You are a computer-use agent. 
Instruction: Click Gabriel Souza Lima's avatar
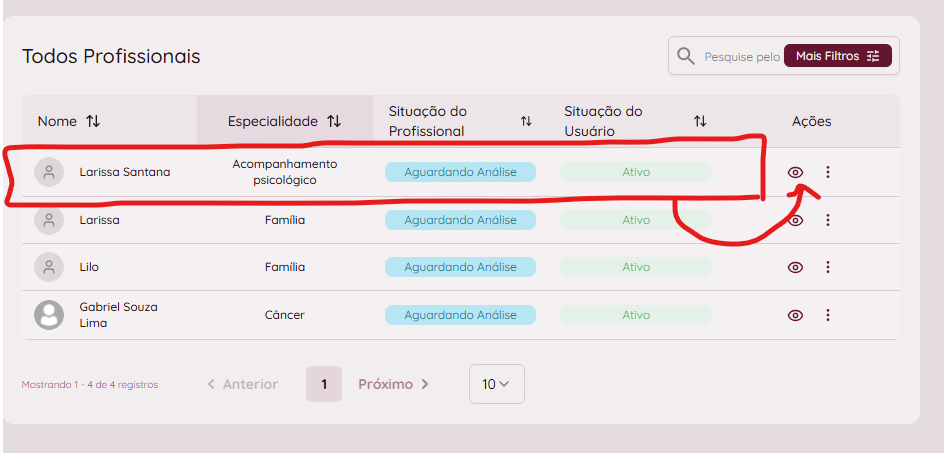click(x=49, y=315)
